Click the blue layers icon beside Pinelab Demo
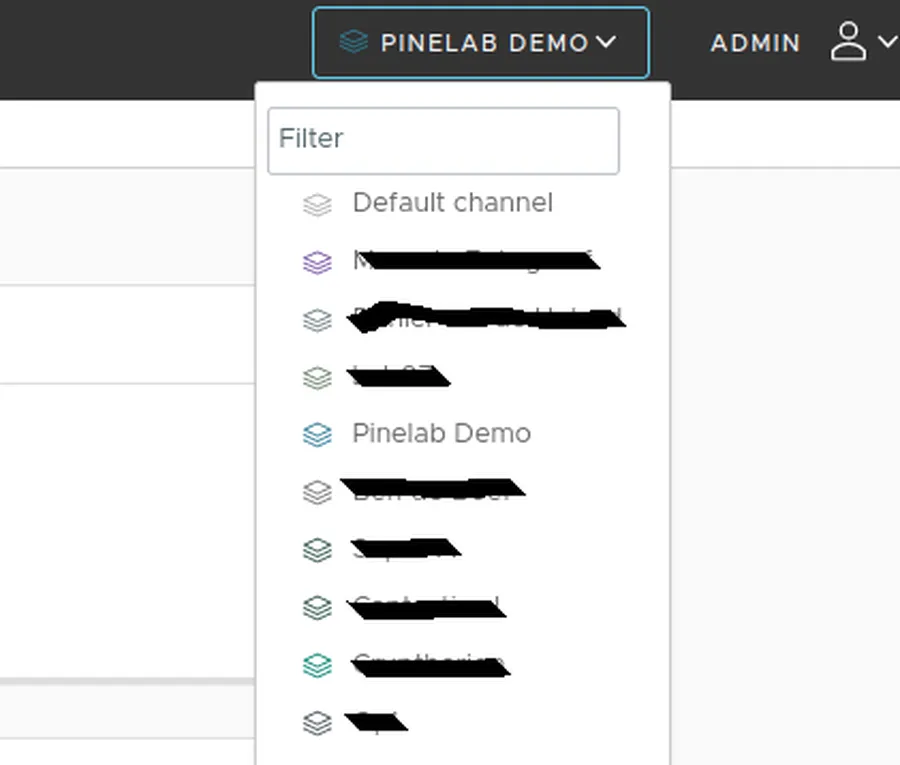The height and width of the screenshot is (765, 900). (x=317, y=434)
